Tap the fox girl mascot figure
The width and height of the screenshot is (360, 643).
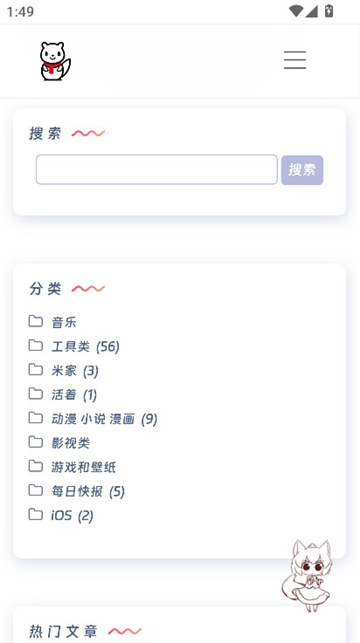[307, 575]
